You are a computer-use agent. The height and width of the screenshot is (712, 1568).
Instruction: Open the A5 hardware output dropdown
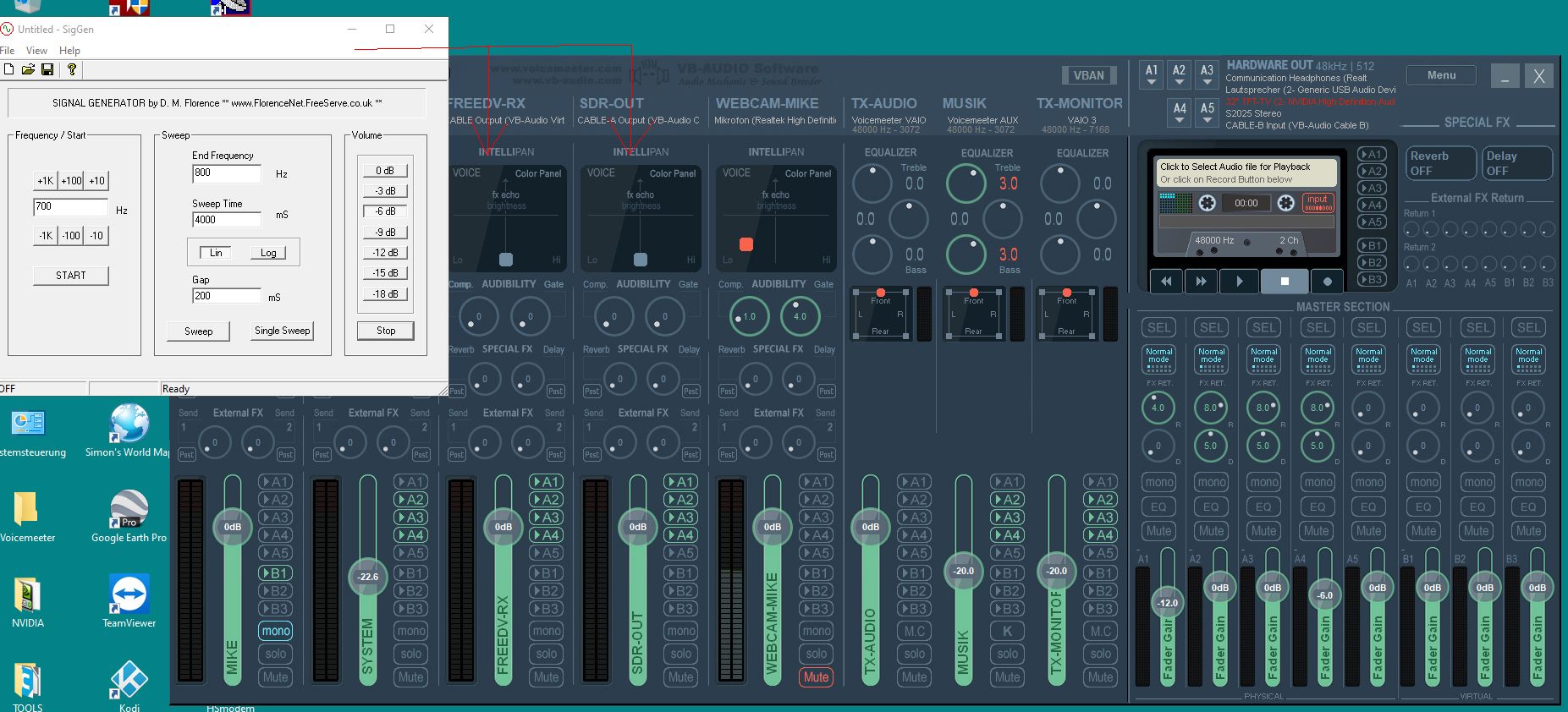pos(1207,112)
